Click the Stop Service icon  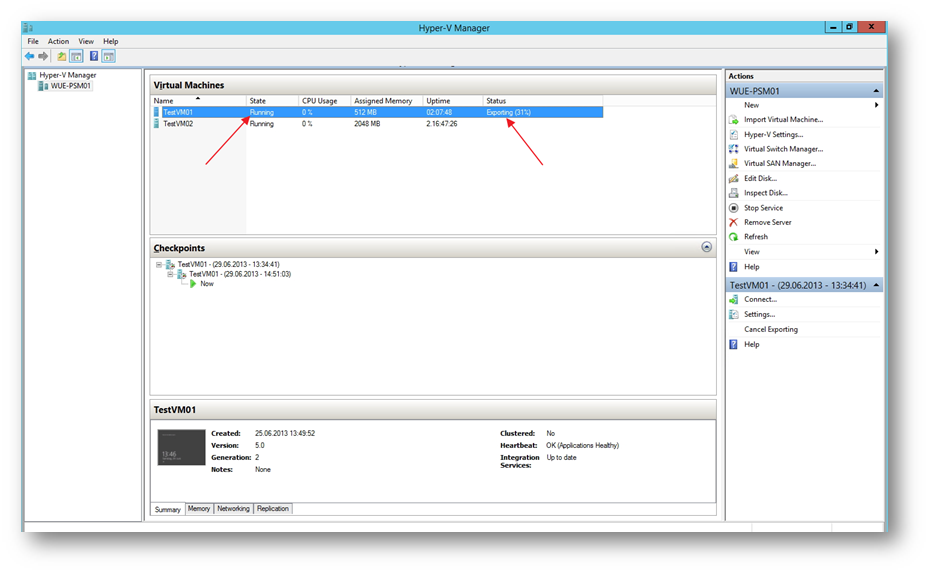[734, 208]
